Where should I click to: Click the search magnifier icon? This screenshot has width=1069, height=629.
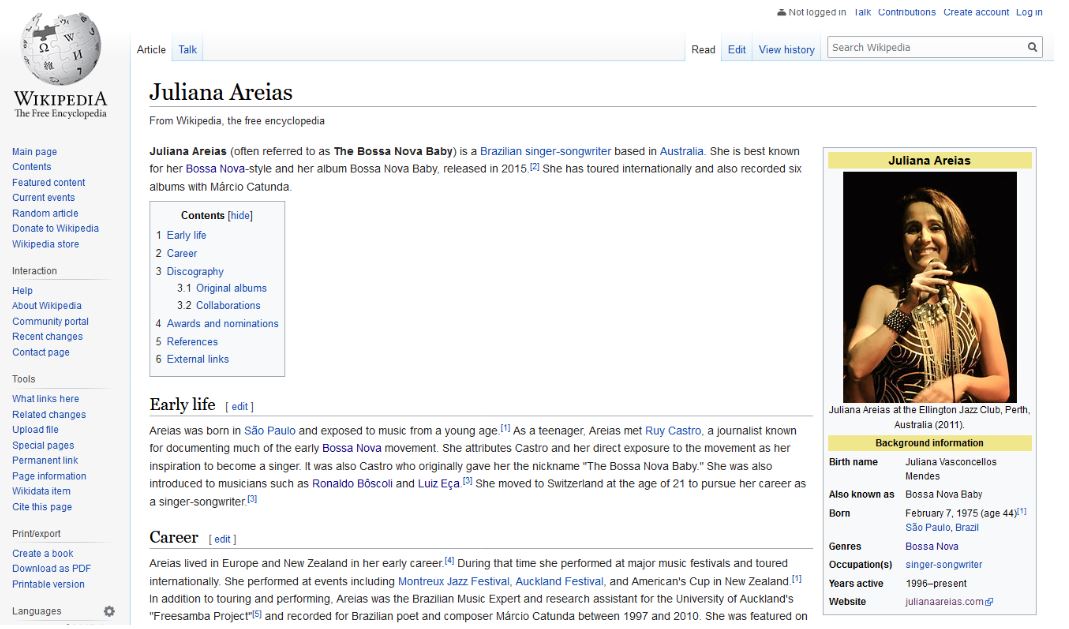(1032, 47)
